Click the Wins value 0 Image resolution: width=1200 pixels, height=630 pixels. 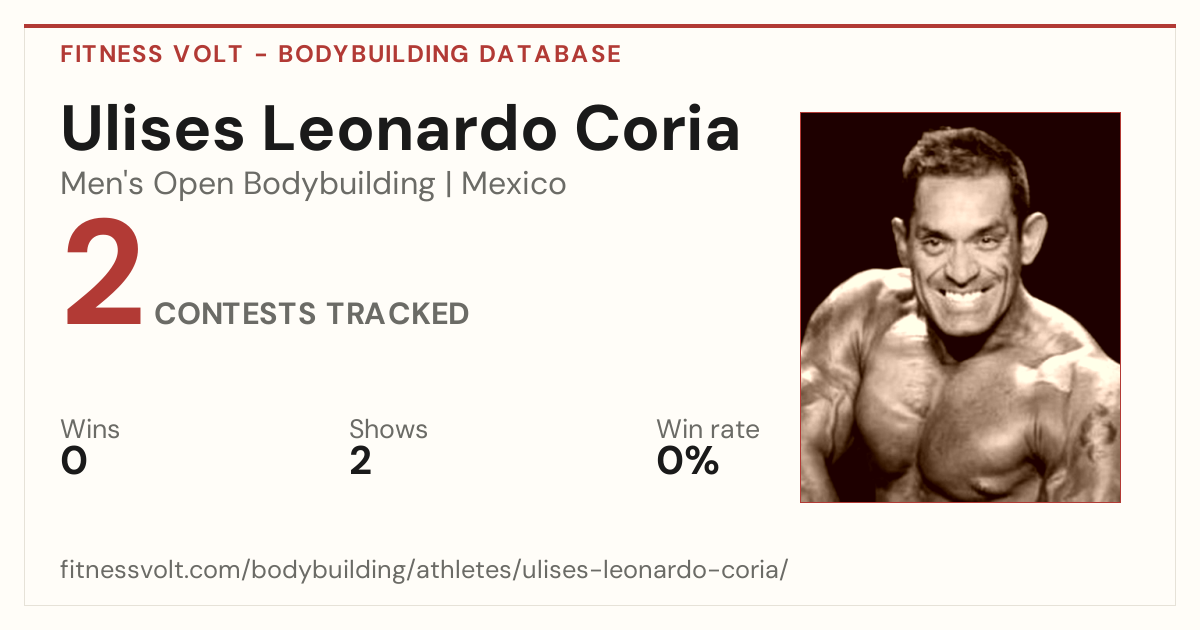pyautogui.click(x=74, y=461)
